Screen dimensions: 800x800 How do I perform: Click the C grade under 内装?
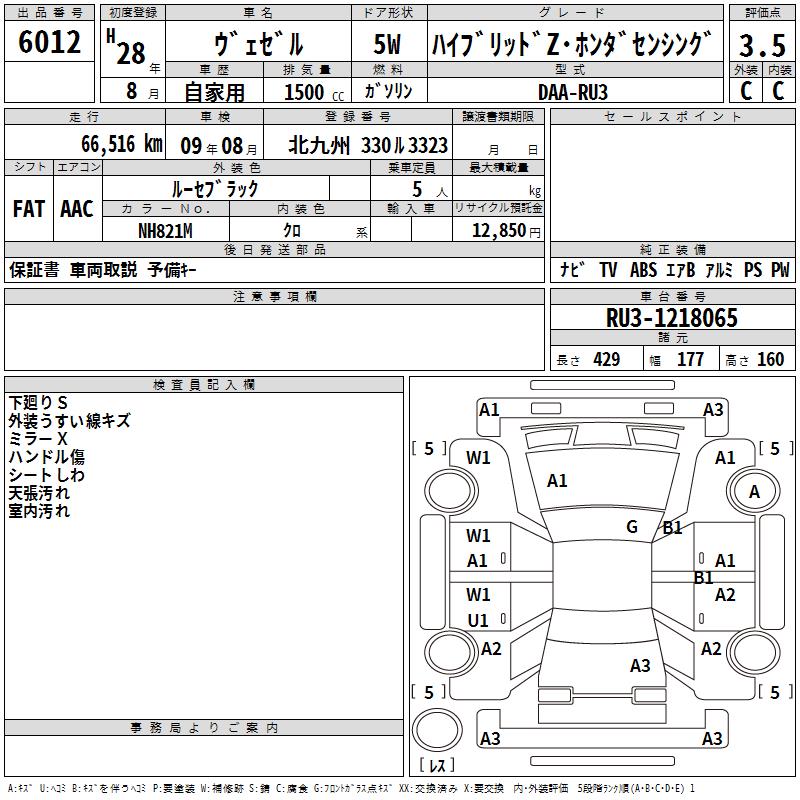point(778,91)
